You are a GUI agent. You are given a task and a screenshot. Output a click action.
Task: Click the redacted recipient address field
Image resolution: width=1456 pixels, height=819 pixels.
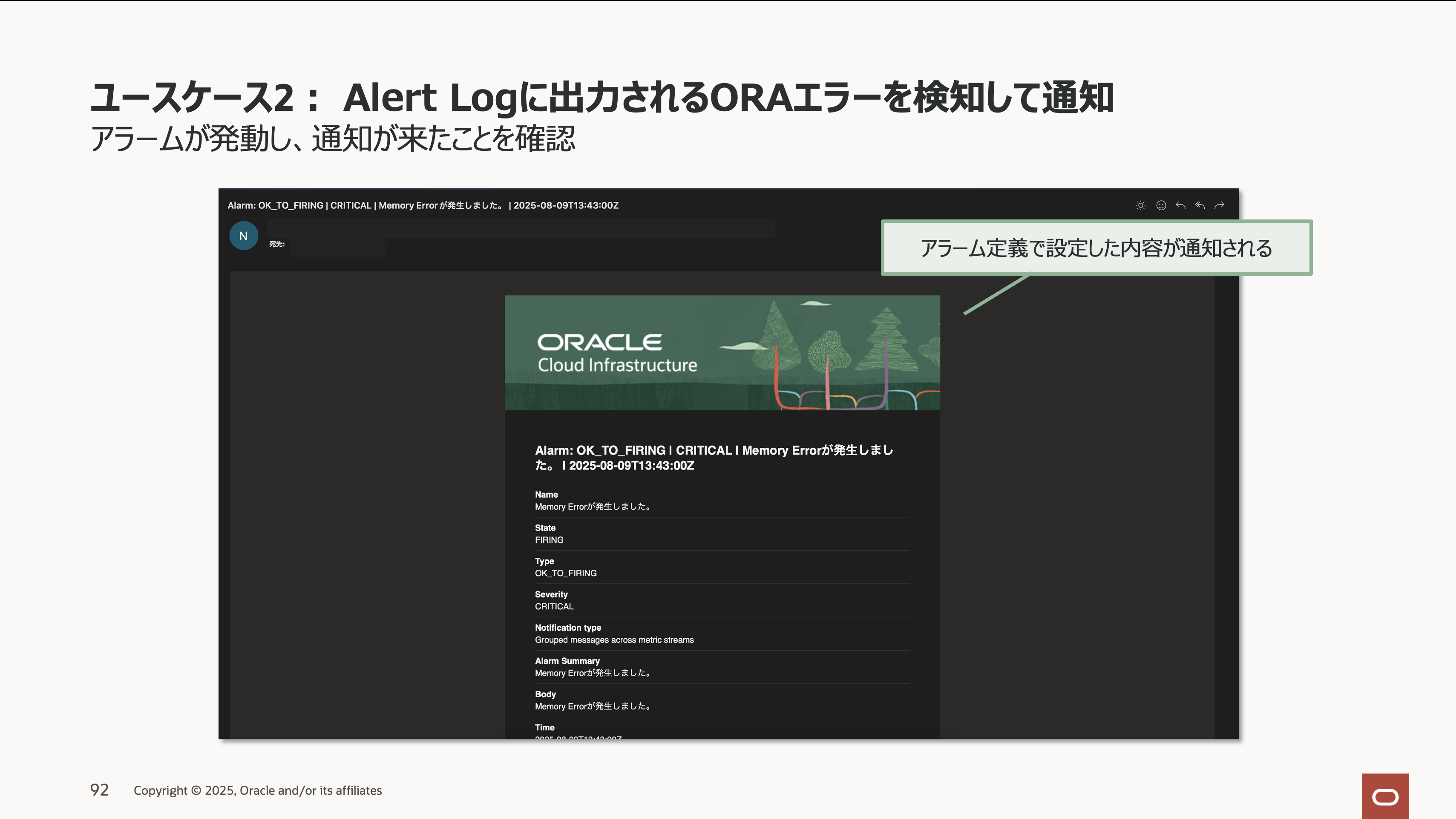[337, 248]
